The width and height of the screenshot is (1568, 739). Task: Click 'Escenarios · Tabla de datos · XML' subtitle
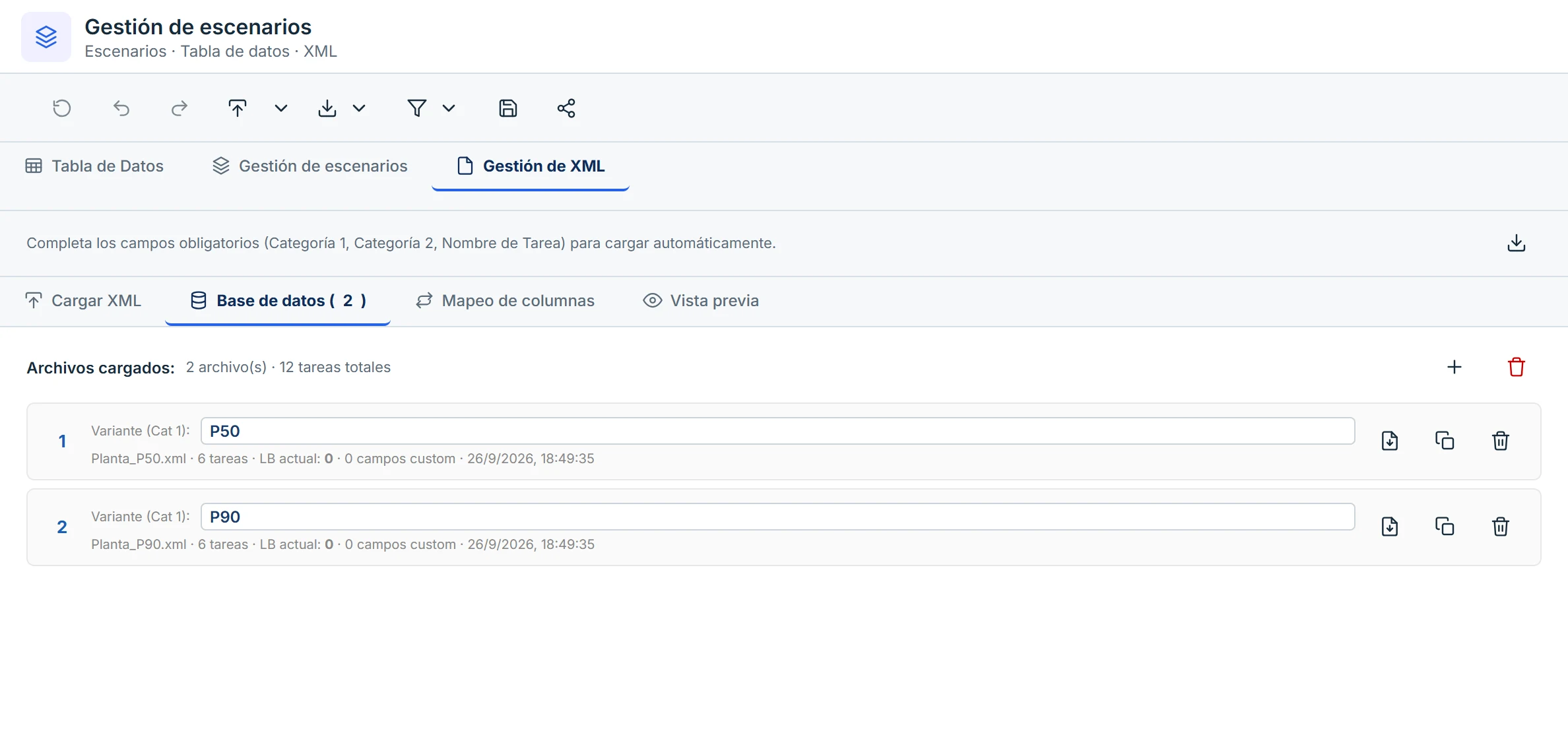coord(211,51)
